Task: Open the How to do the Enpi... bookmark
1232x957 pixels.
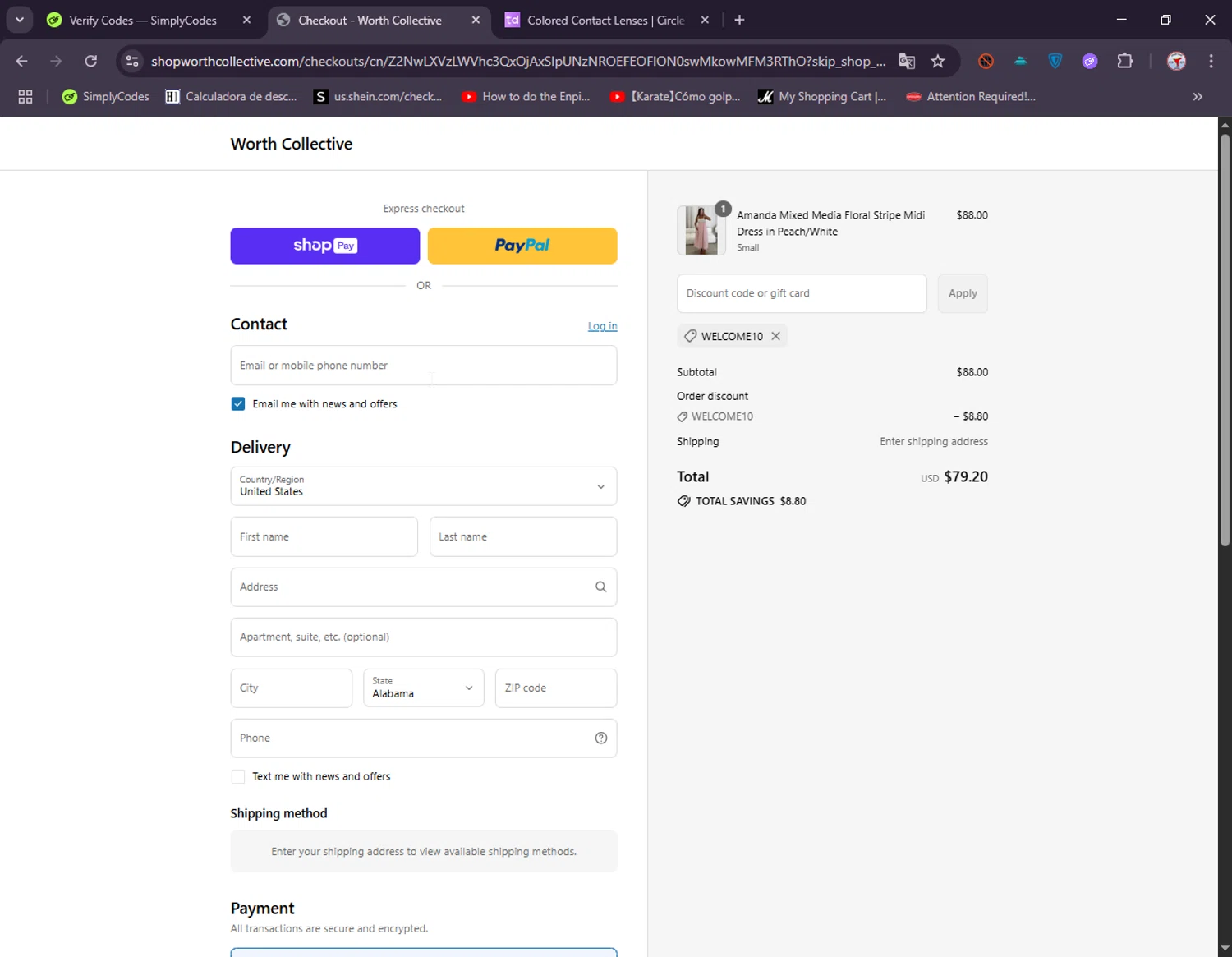Action: click(526, 97)
